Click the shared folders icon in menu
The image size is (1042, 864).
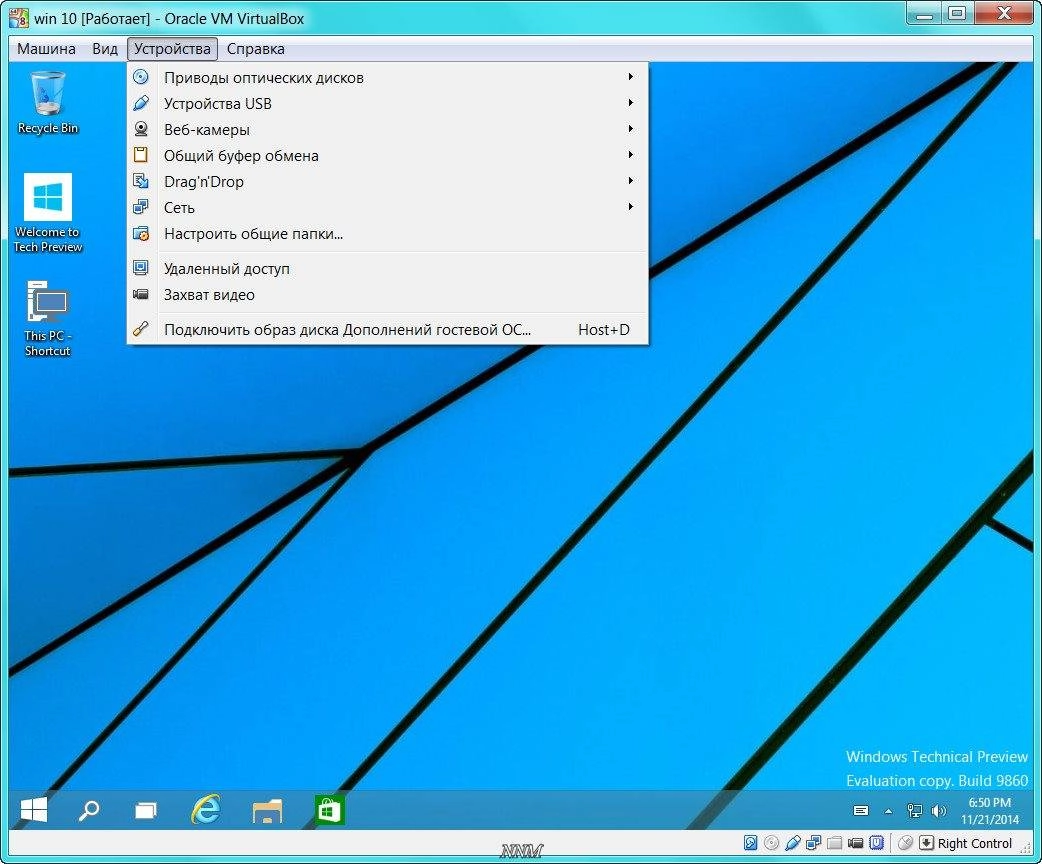tap(141, 233)
